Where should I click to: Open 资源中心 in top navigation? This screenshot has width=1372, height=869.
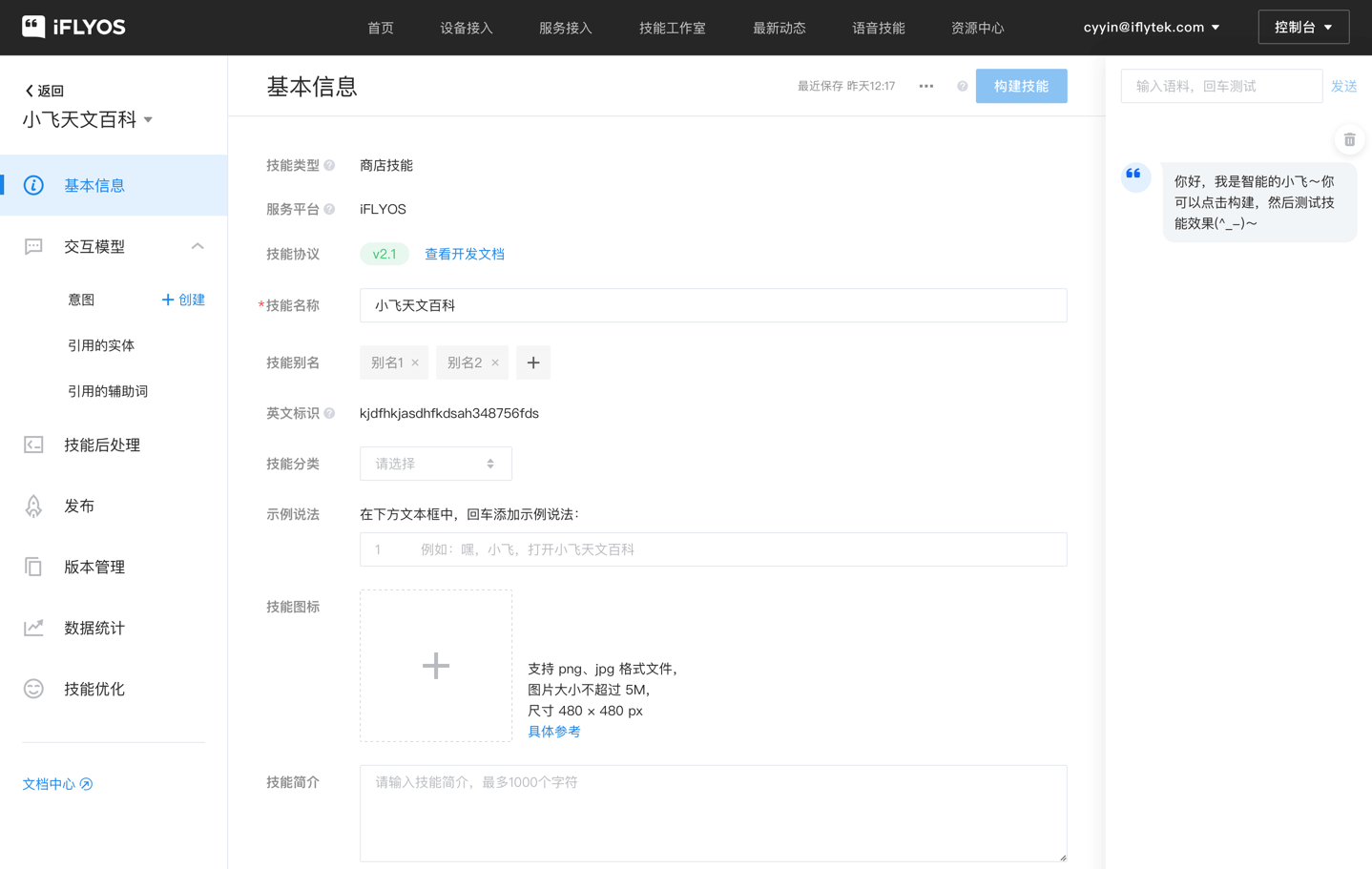[x=978, y=28]
